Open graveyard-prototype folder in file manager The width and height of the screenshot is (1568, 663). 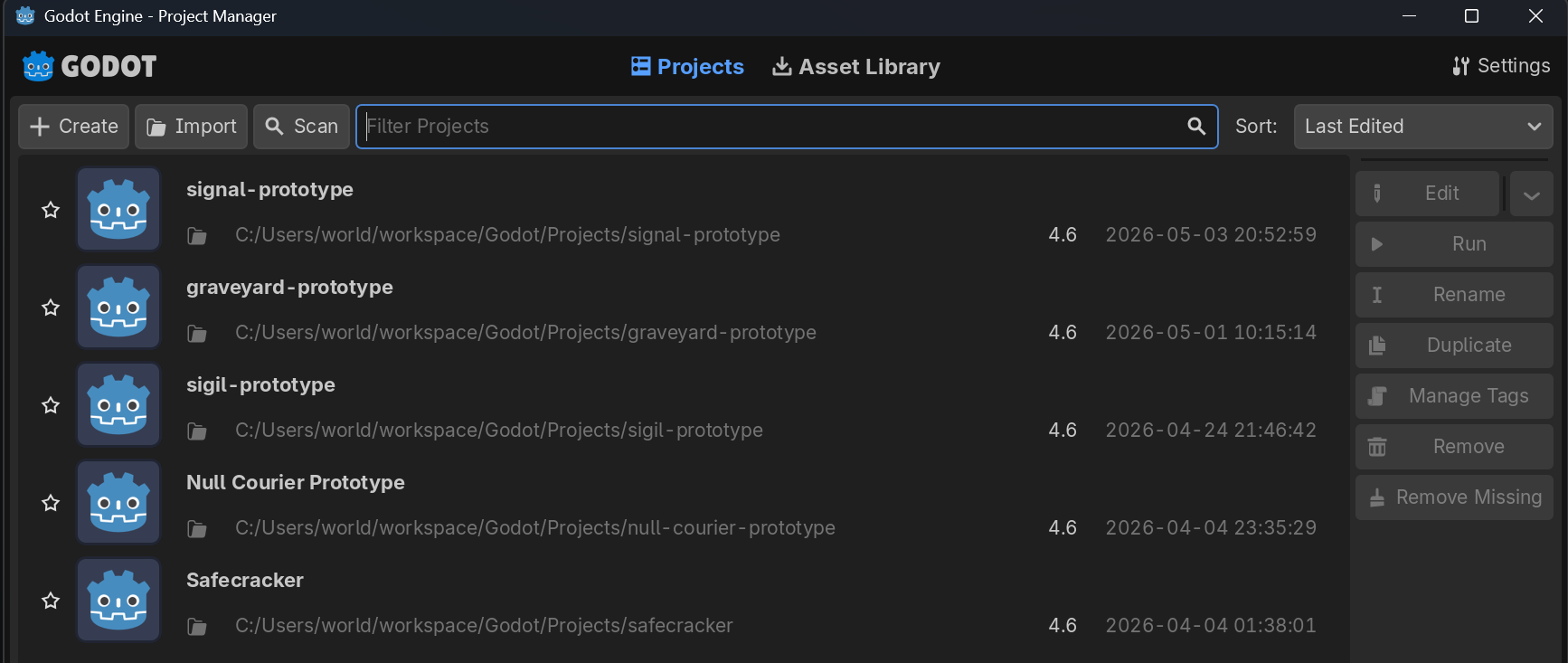click(197, 334)
